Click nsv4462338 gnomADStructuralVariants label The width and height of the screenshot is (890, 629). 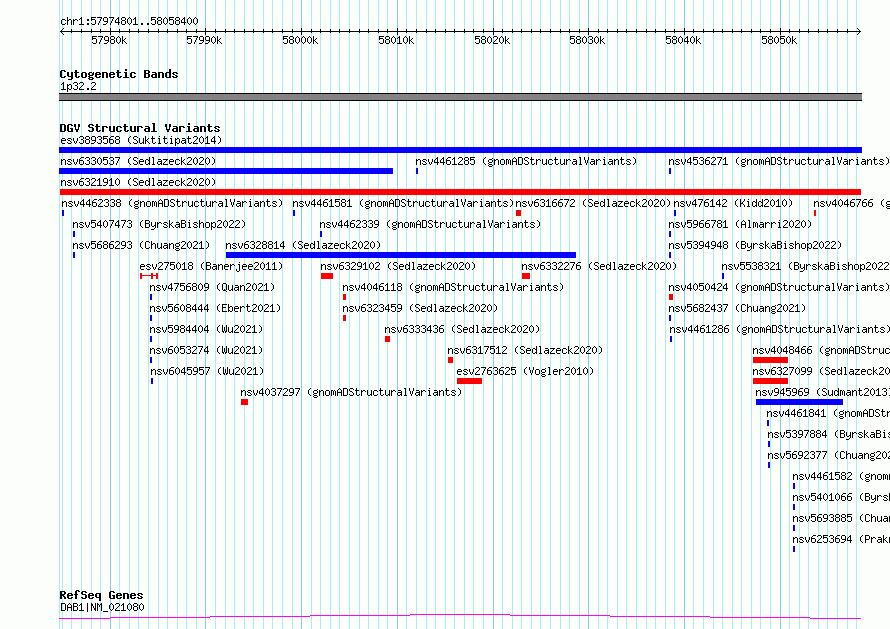click(x=172, y=203)
